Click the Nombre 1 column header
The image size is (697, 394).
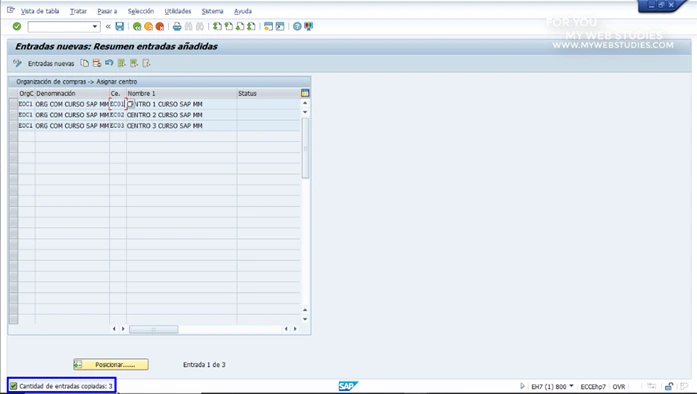(x=181, y=93)
